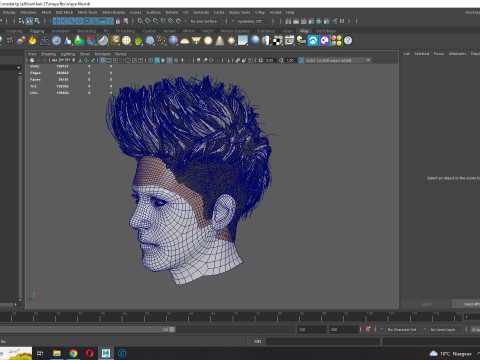Screen dimensions: 480x360
Task: Click the cone spotlight shelf icon
Action: pos(220,41)
